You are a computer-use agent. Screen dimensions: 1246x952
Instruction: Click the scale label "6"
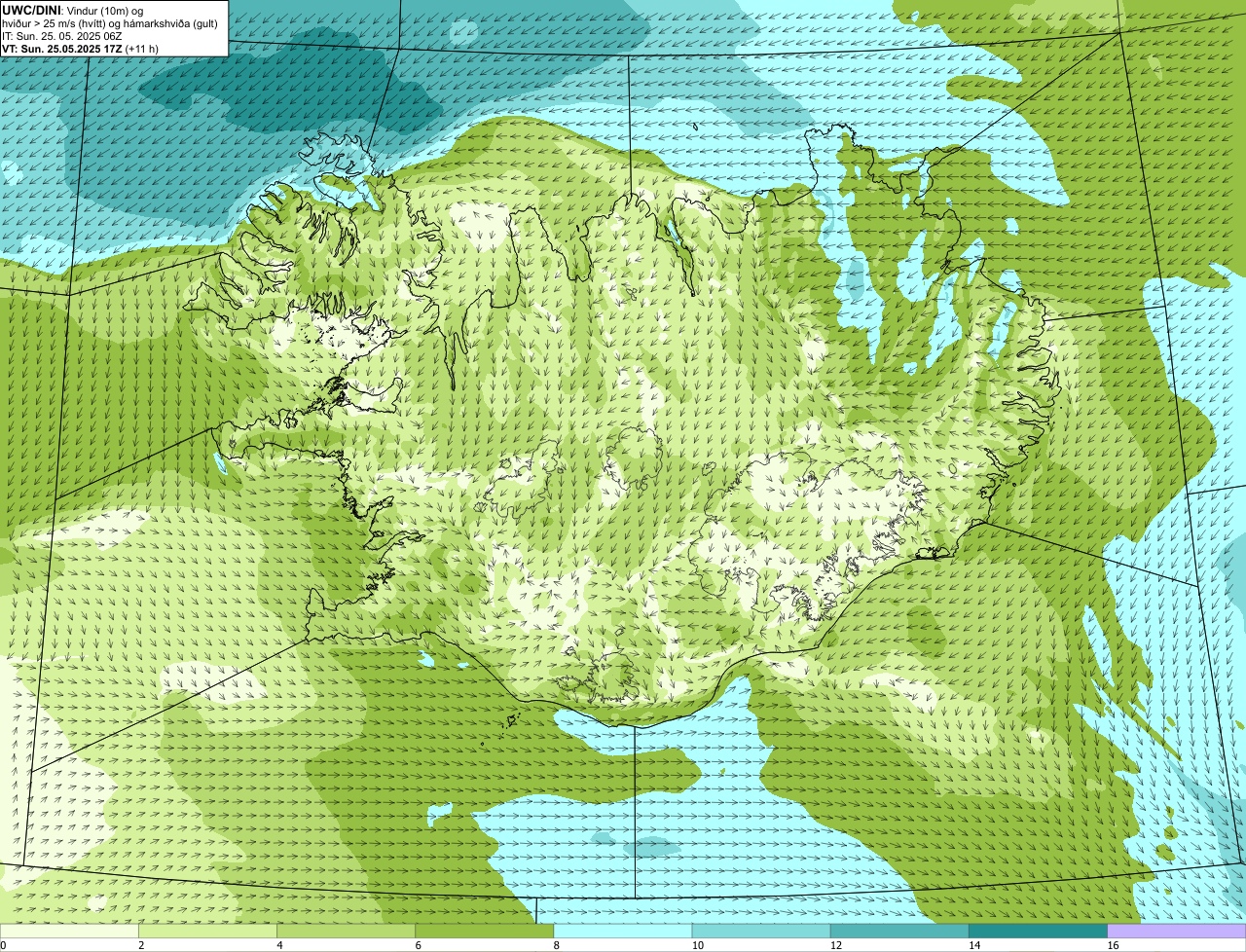coord(419,945)
